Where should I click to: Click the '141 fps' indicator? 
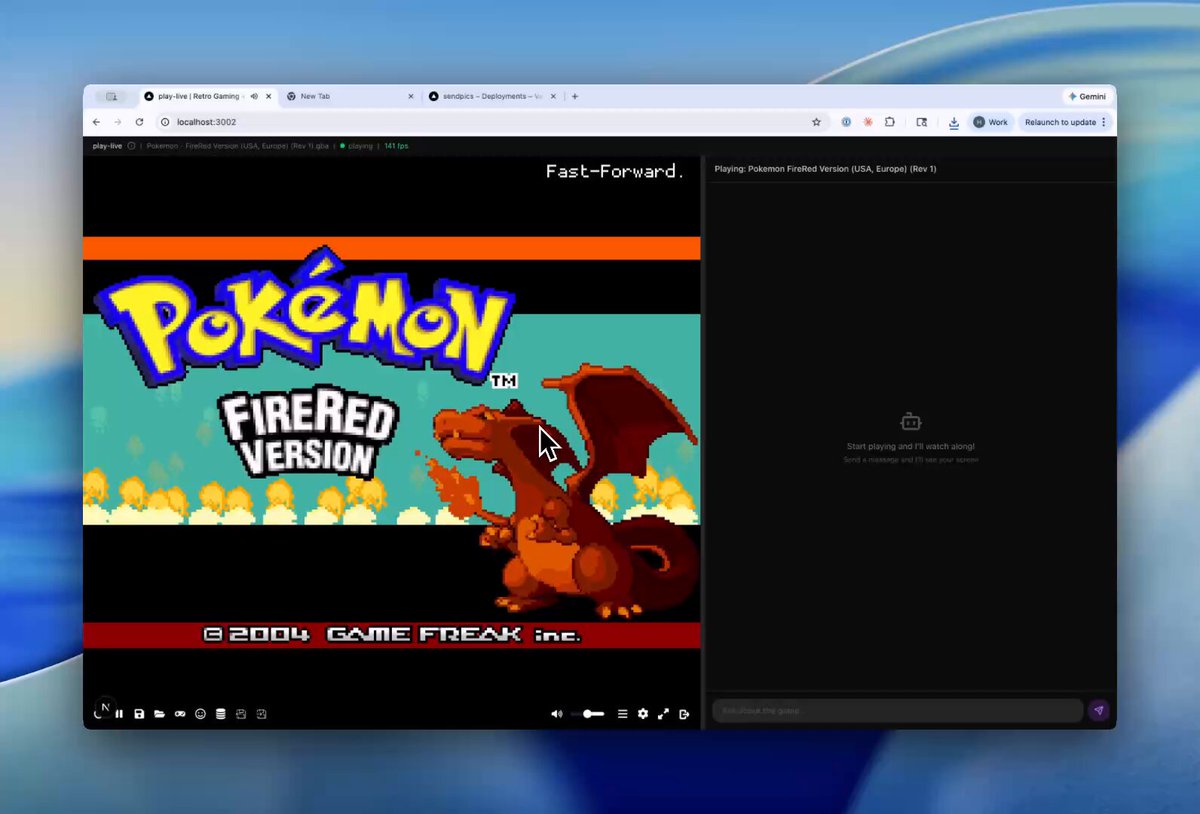(396, 146)
